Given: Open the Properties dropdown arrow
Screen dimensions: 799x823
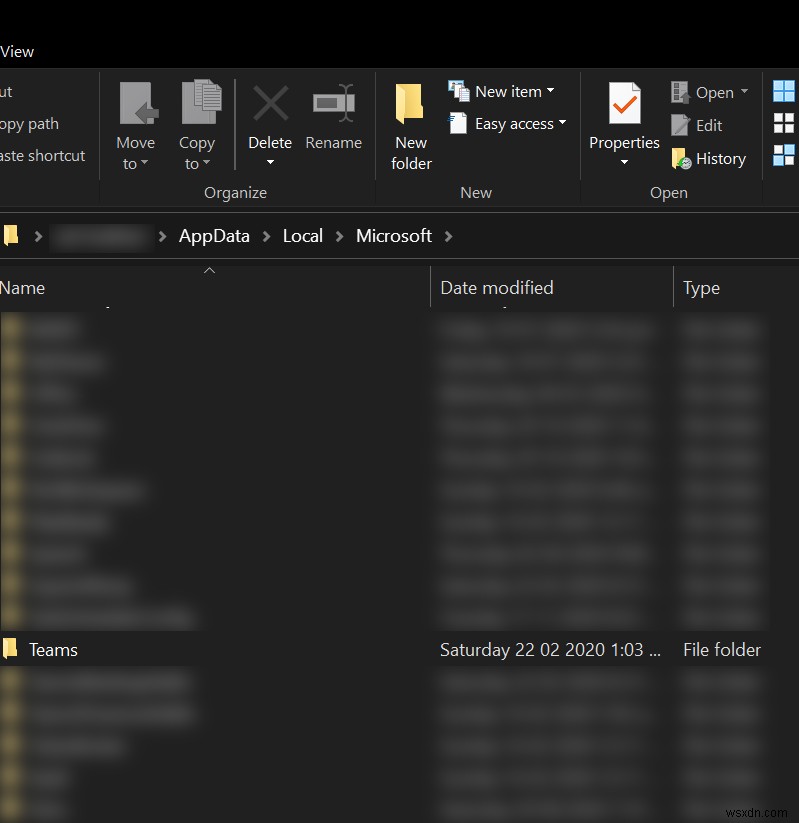Looking at the screenshot, I should tap(624, 162).
